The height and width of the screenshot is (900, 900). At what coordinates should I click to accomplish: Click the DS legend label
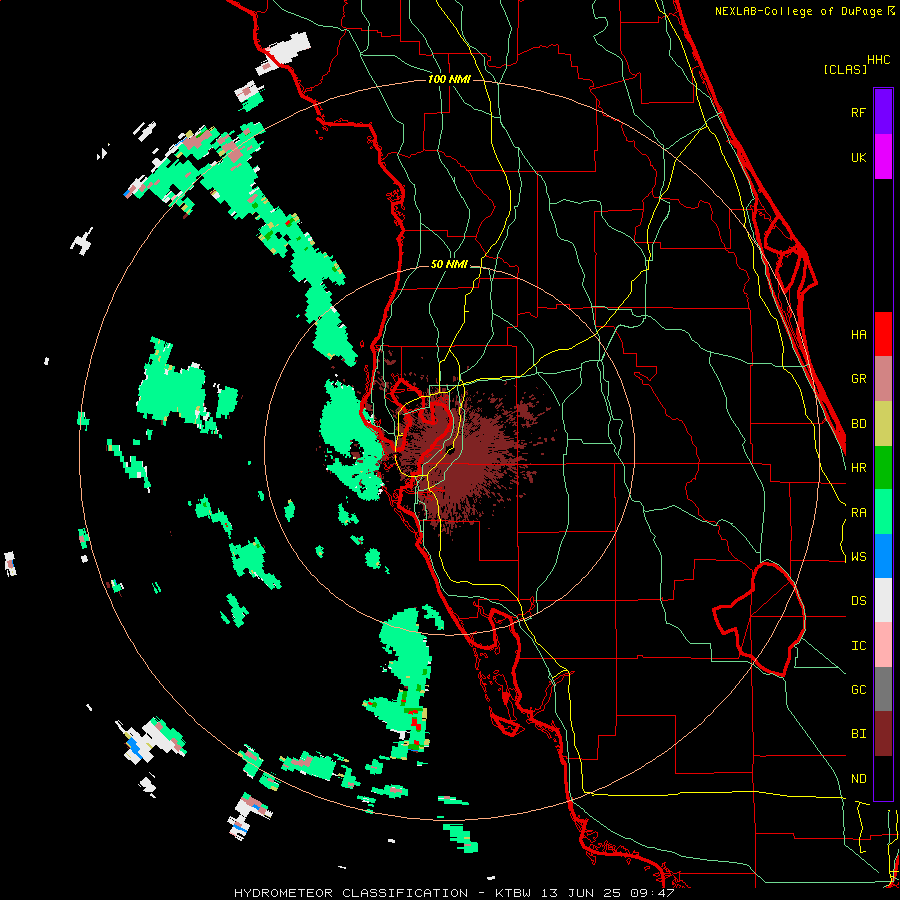click(x=858, y=601)
